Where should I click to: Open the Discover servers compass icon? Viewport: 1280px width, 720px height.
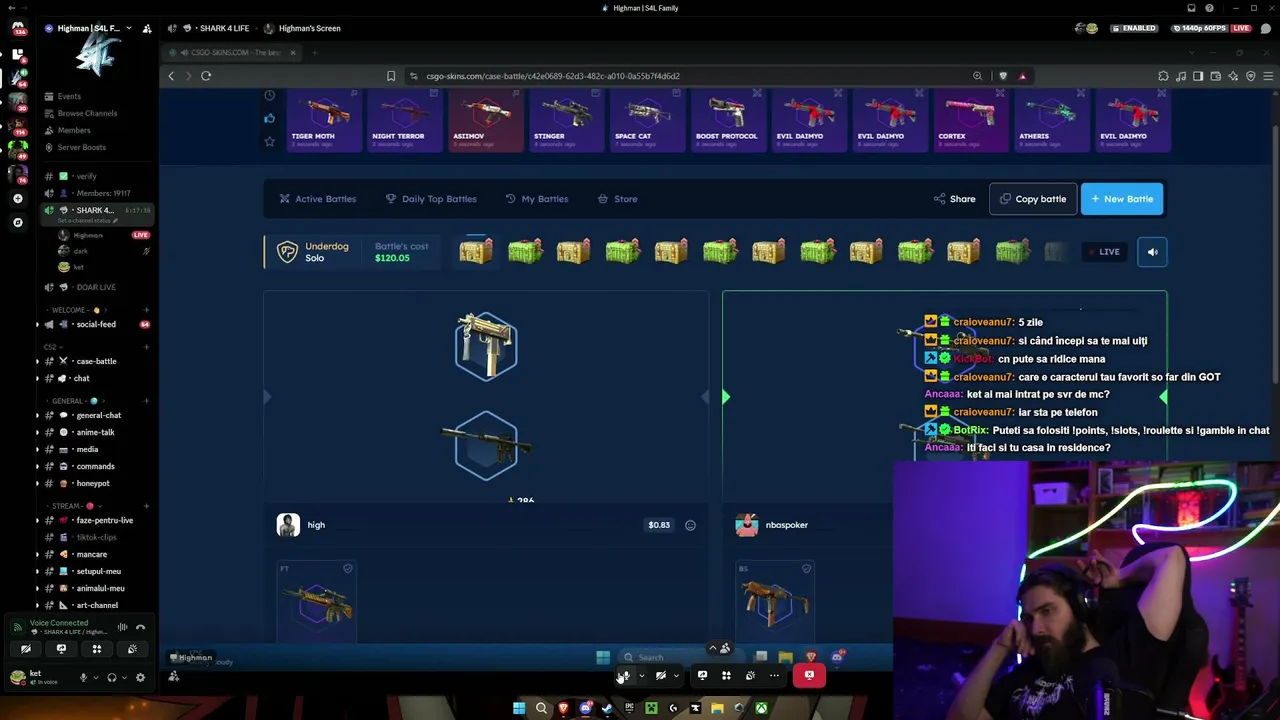(18, 222)
